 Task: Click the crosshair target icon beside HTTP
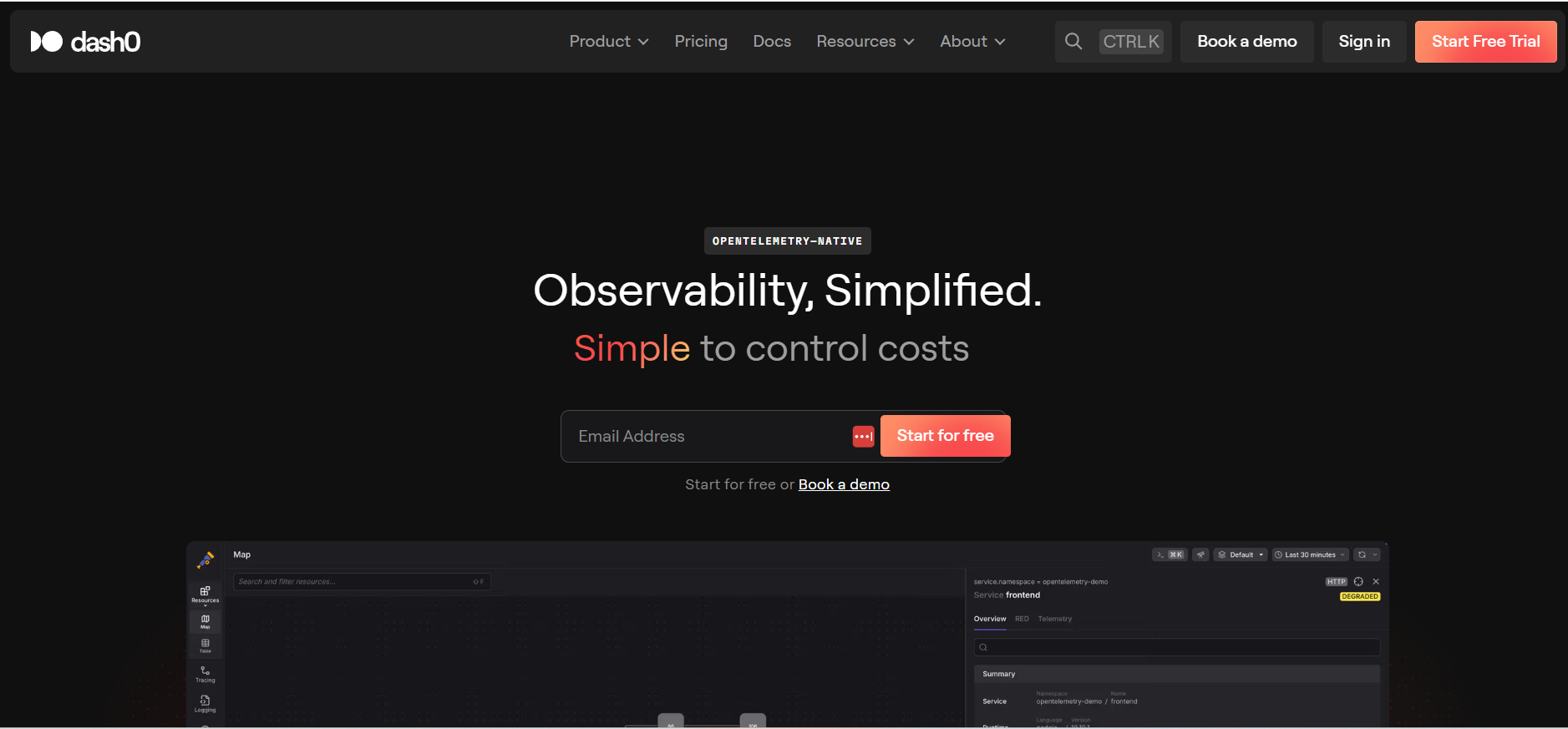point(1358,582)
